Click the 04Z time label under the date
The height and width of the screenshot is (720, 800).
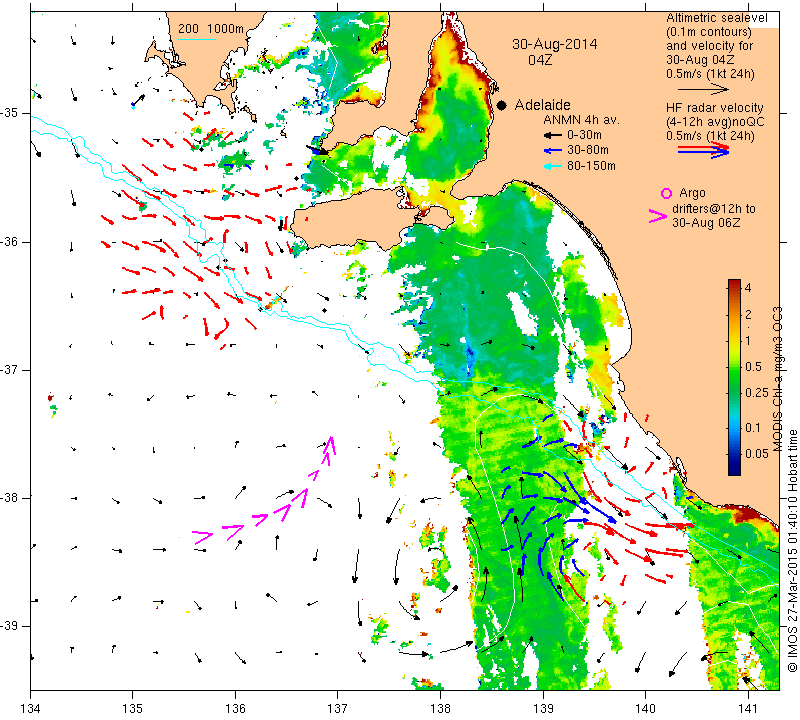click(540, 60)
